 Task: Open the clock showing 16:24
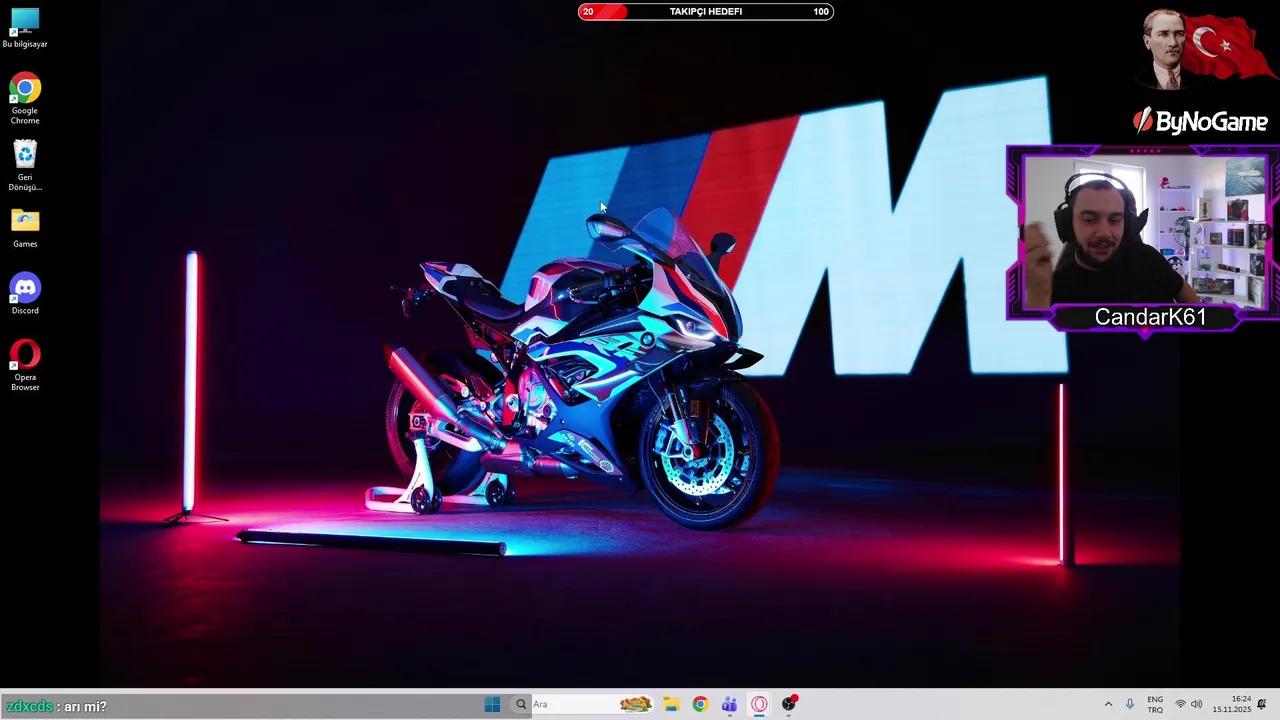1232,704
